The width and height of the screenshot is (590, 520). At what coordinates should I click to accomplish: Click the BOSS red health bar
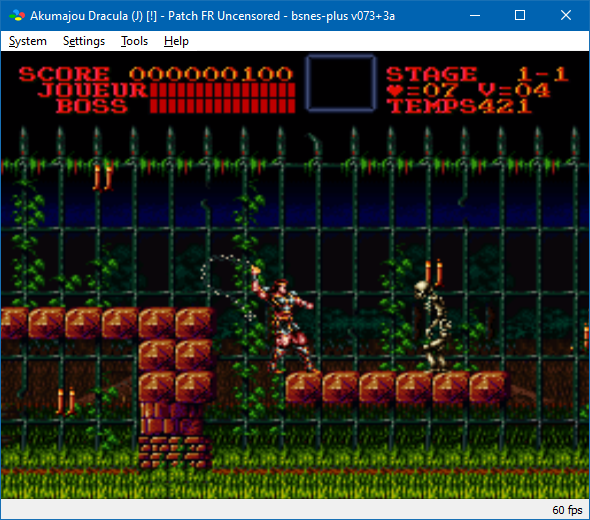coord(222,106)
